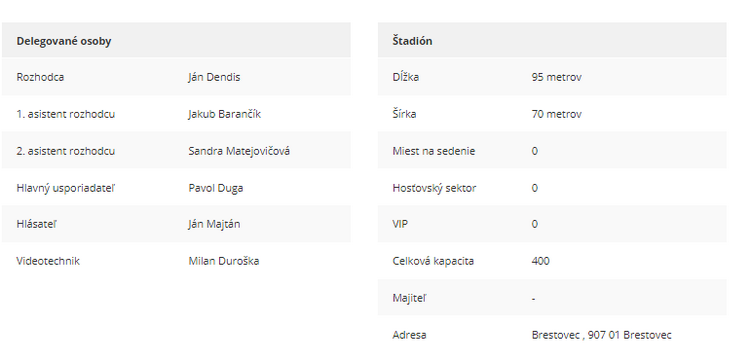The height and width of the screenshot is (362, 750).
Task: Select referee name Ján Dendis
Action: (214, 77)
